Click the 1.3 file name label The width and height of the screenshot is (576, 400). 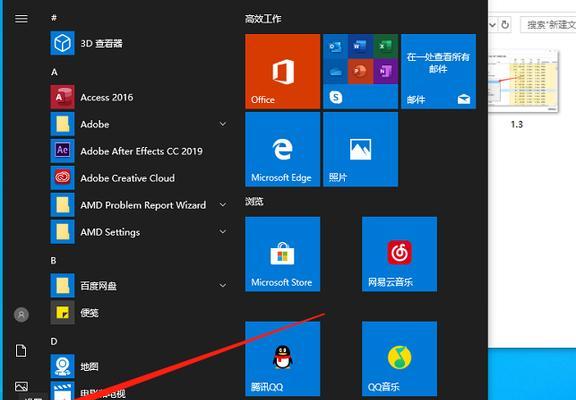(x=516, y=125)
